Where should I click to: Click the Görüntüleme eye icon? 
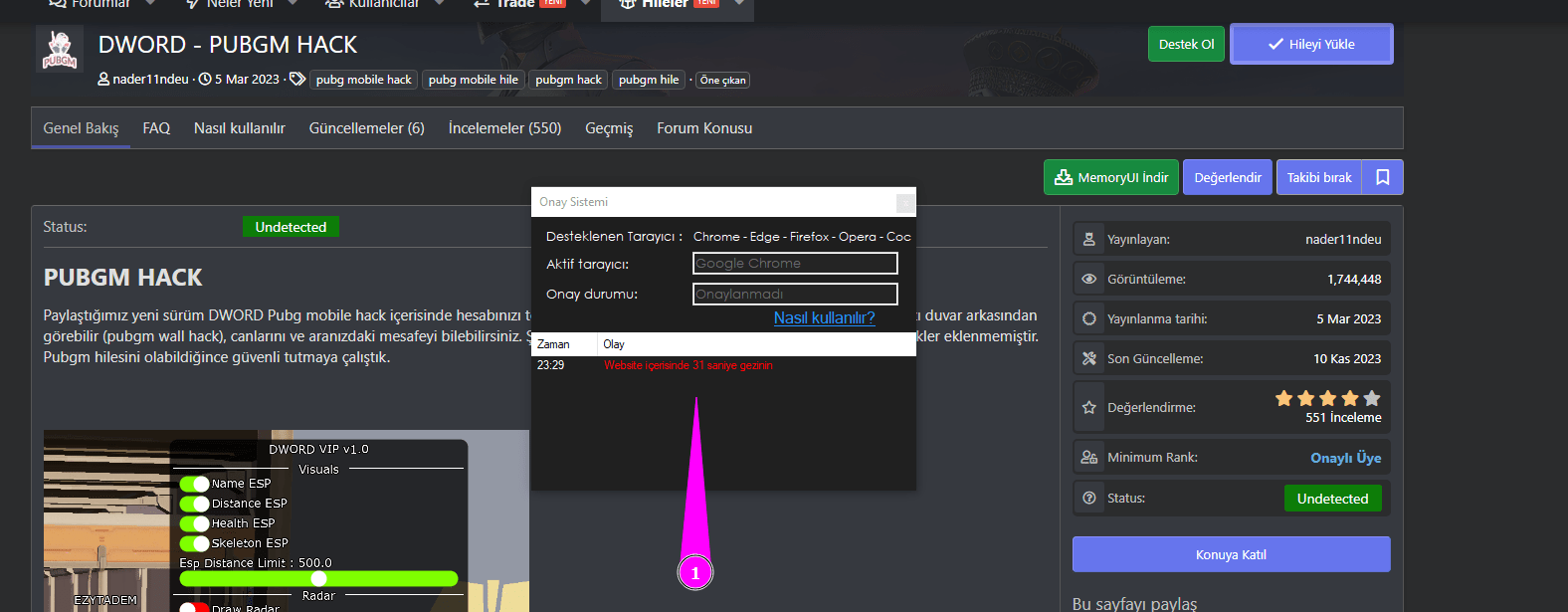tap(1089, 279)
